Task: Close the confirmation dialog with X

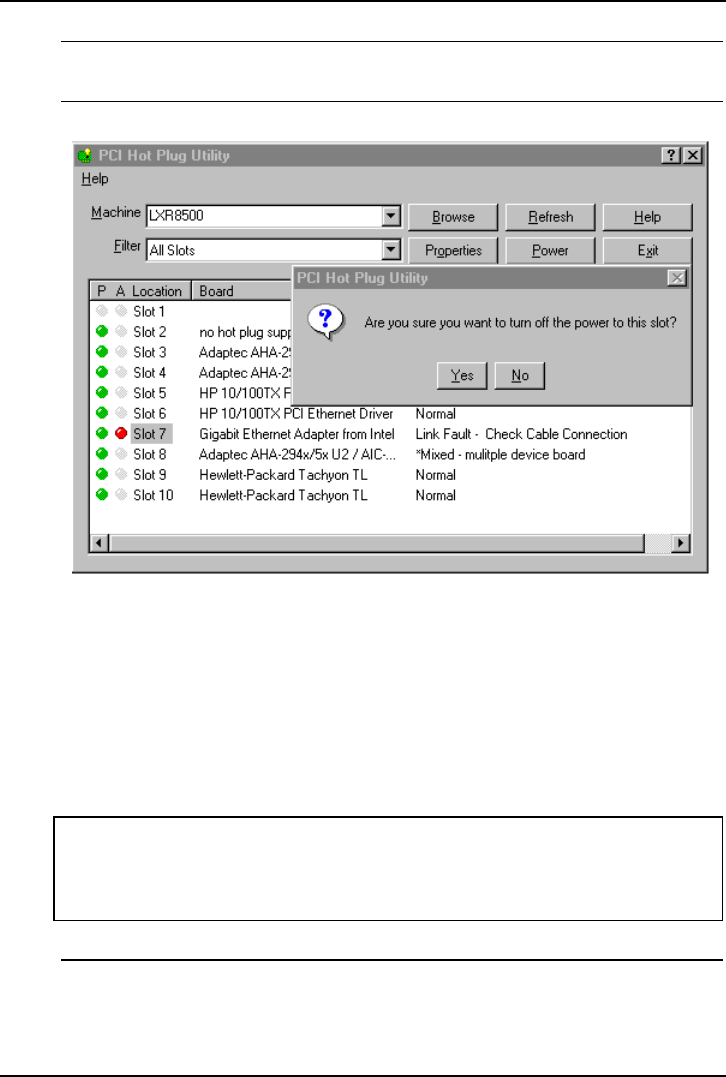Action: click(x=677, y=277)
